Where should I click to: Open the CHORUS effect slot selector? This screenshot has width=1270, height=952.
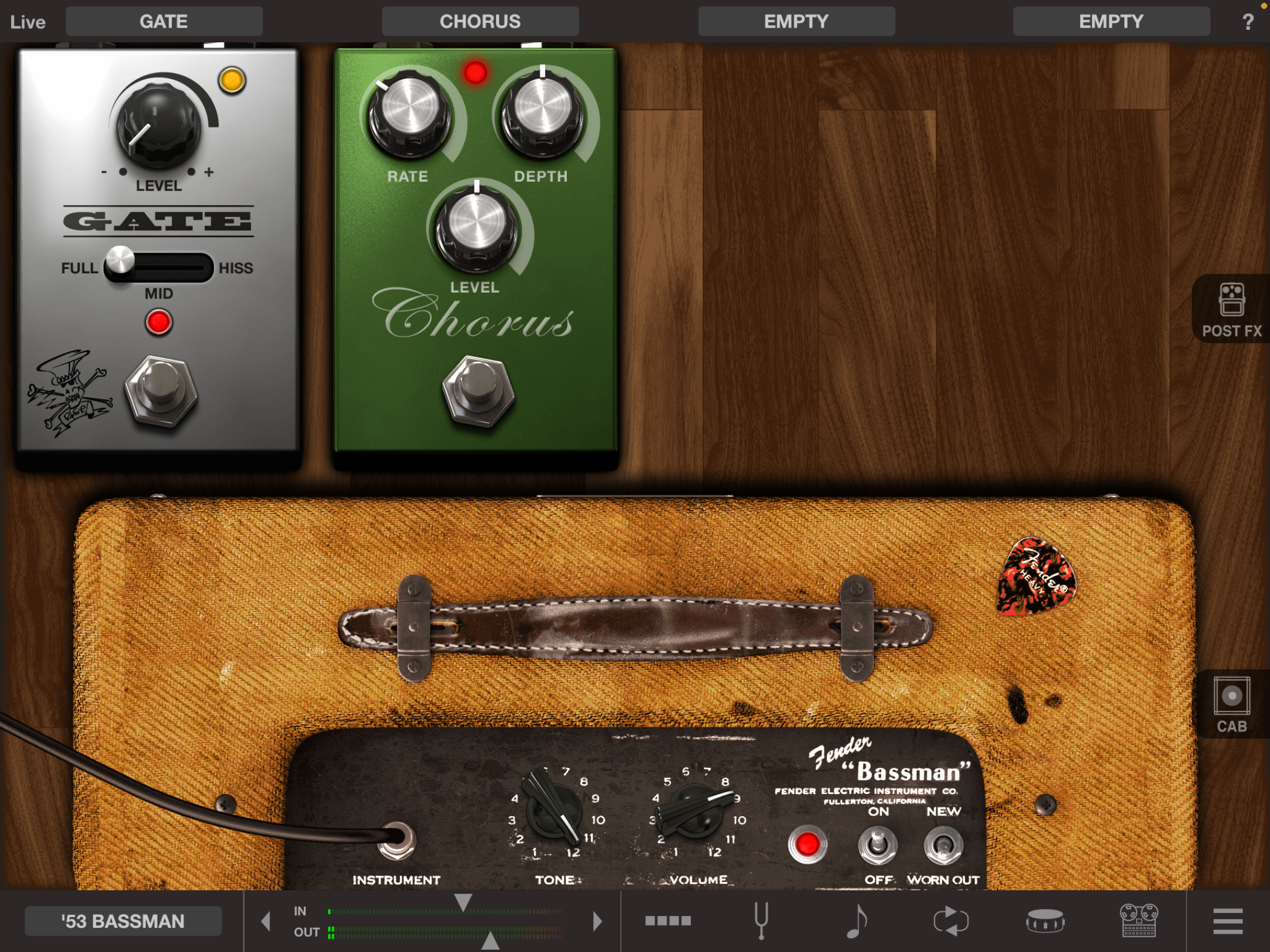pos(480,22)
